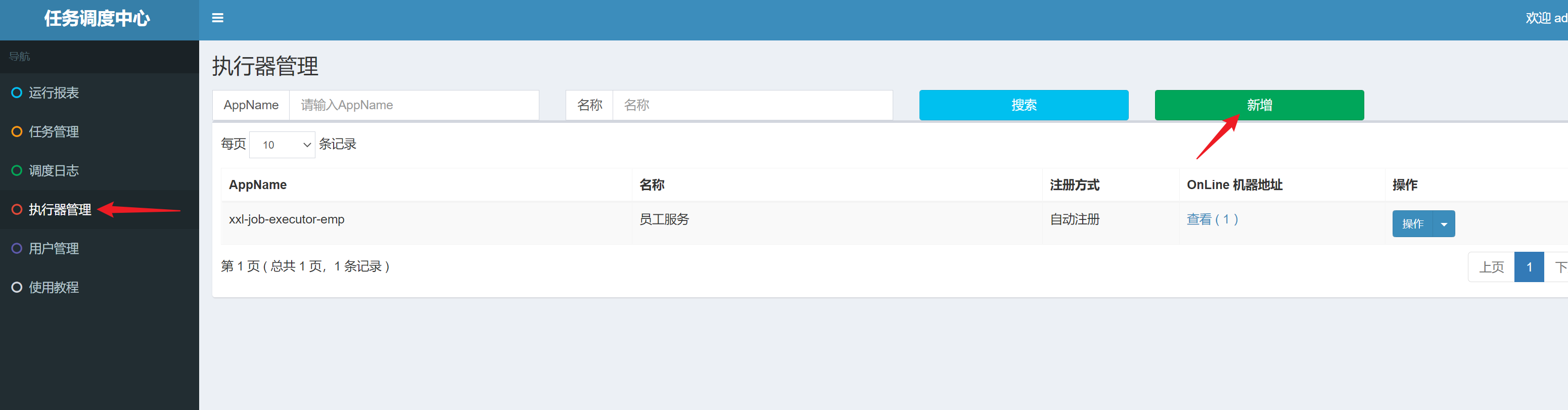
Task: Open the 查看 ( 1 ) machine address link
Action: coord(1212,219)
